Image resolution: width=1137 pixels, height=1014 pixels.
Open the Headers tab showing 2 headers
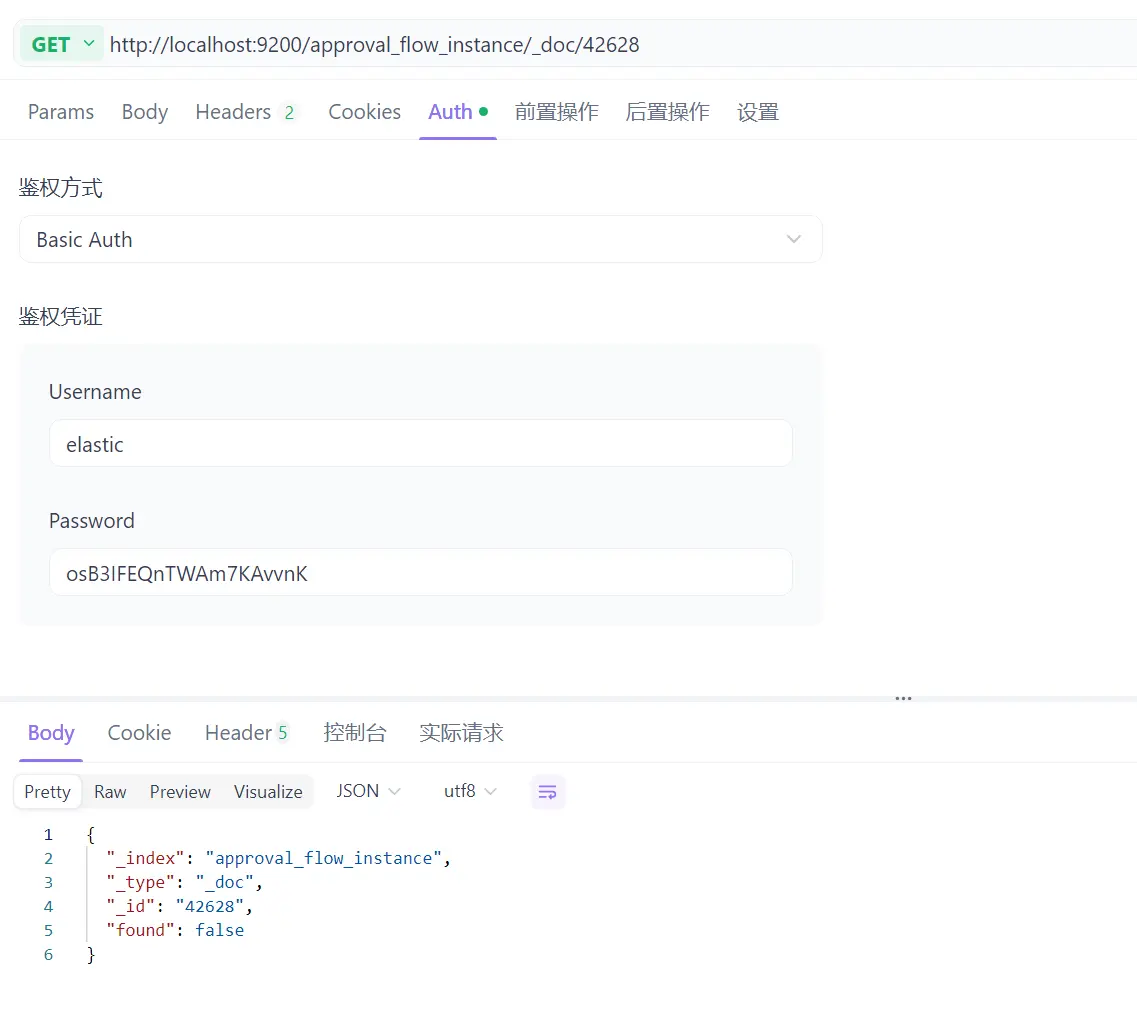240,111
